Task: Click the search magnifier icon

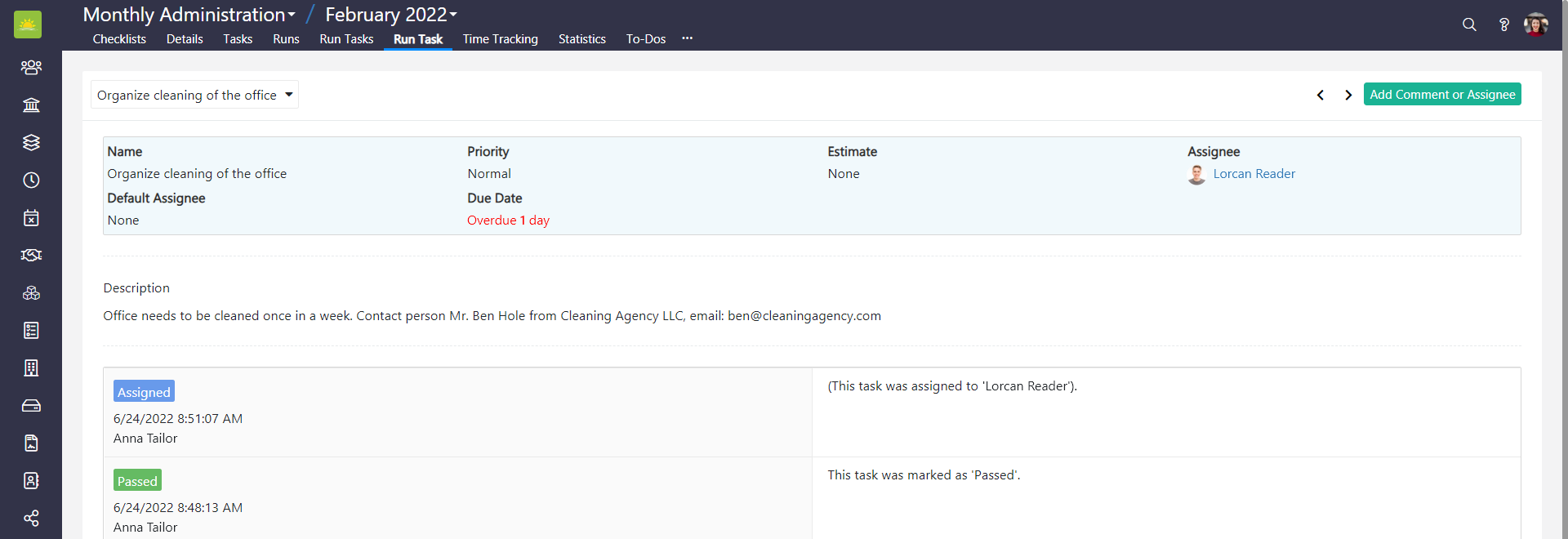Action: pyautogui.click(x=1469, y=24)
